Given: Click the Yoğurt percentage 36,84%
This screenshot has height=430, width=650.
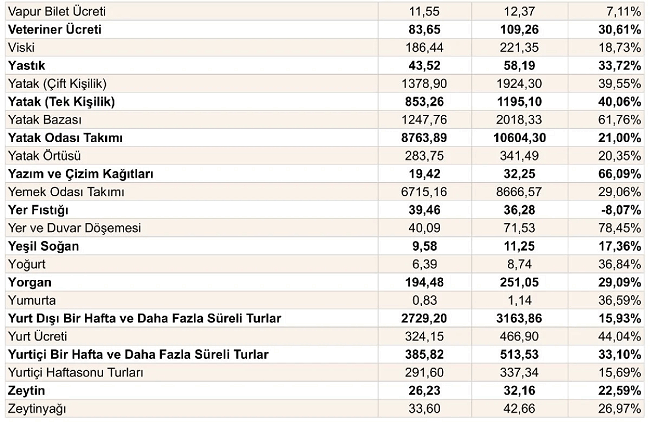Looking at the screenshot, I should click(x=619, y=264).
